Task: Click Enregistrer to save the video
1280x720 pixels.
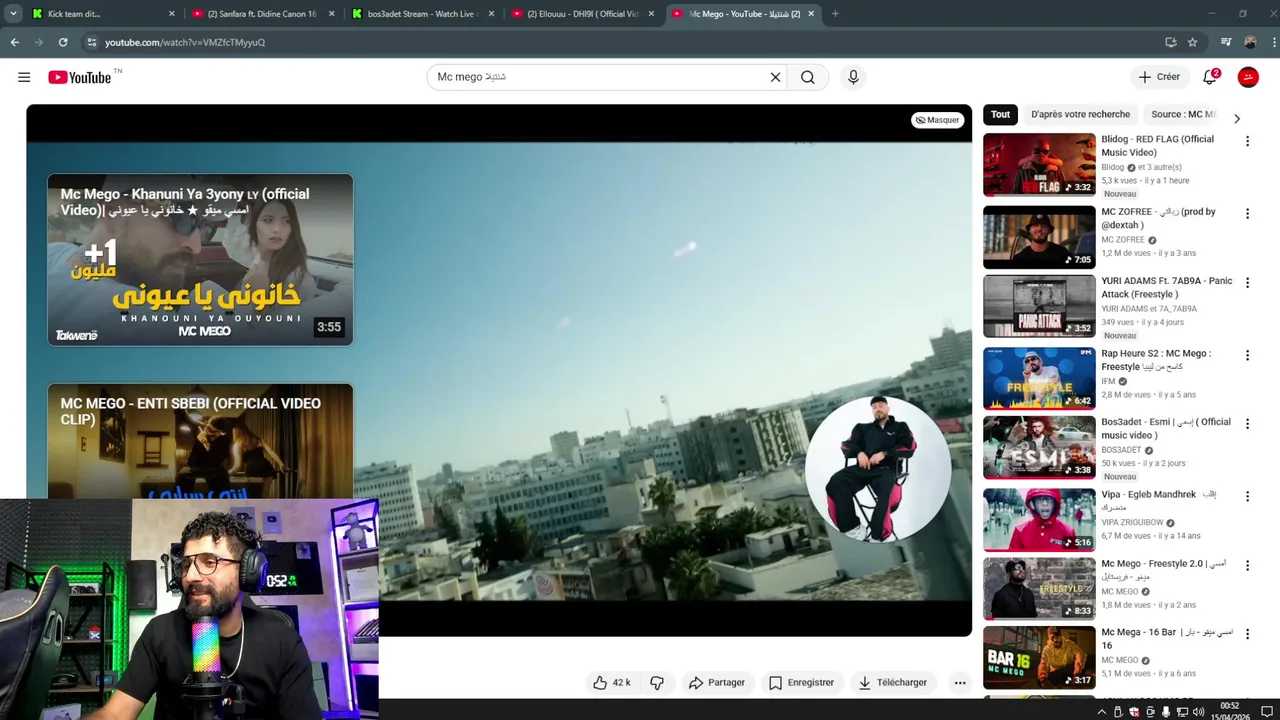Action: (801, 682)
